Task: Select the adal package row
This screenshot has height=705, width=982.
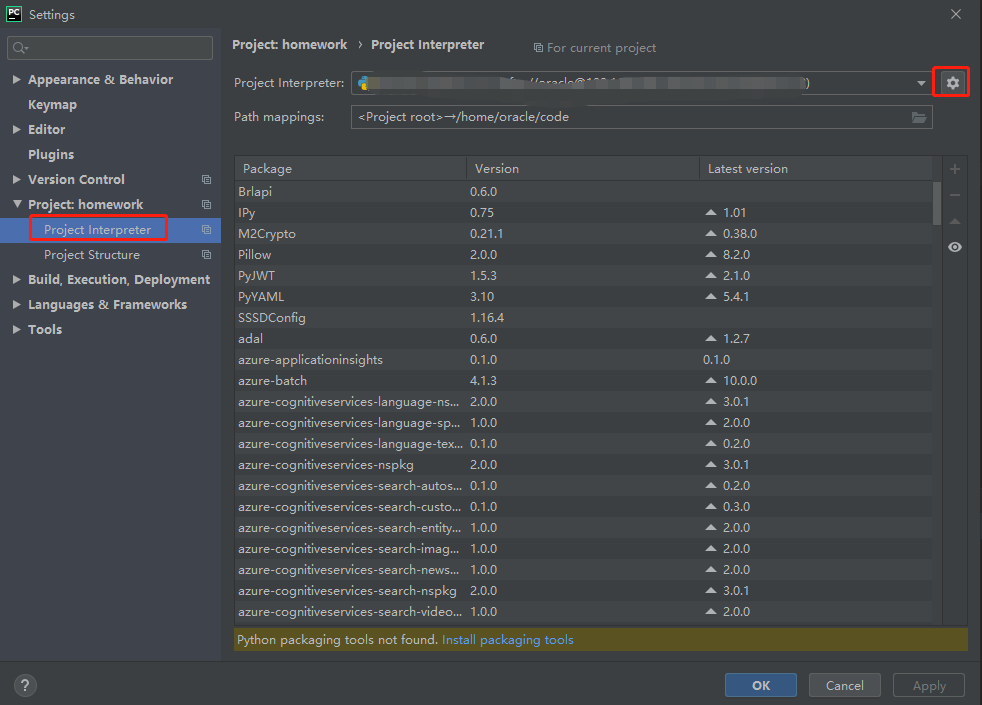Action: coord(584,339)
